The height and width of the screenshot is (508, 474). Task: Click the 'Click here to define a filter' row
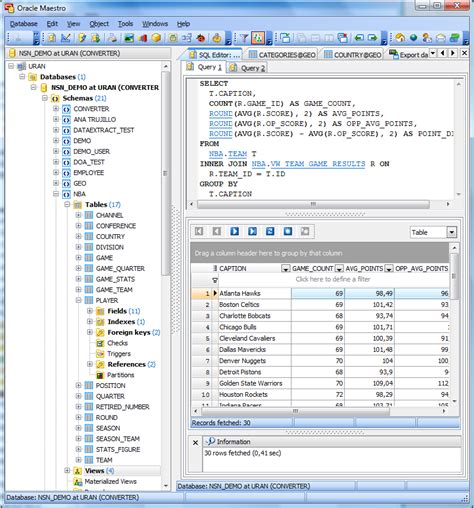coord(333,279)
